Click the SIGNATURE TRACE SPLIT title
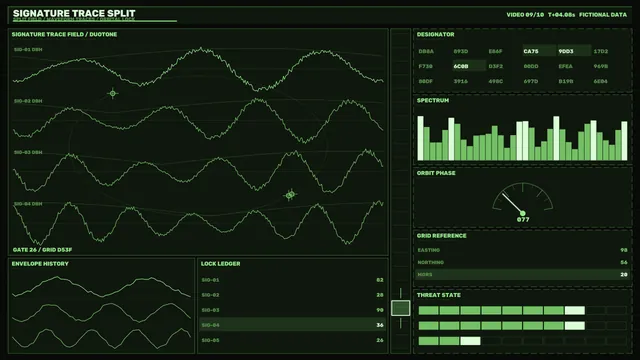The width and height of the screenshot is (640, 360). tap(74, 13)
